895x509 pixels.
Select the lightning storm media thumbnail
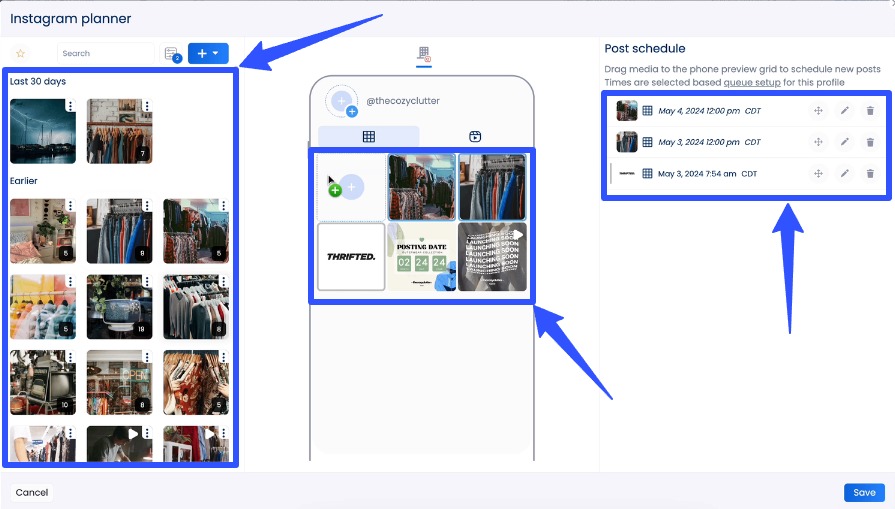pyautogui.click(x=42, y=132)
